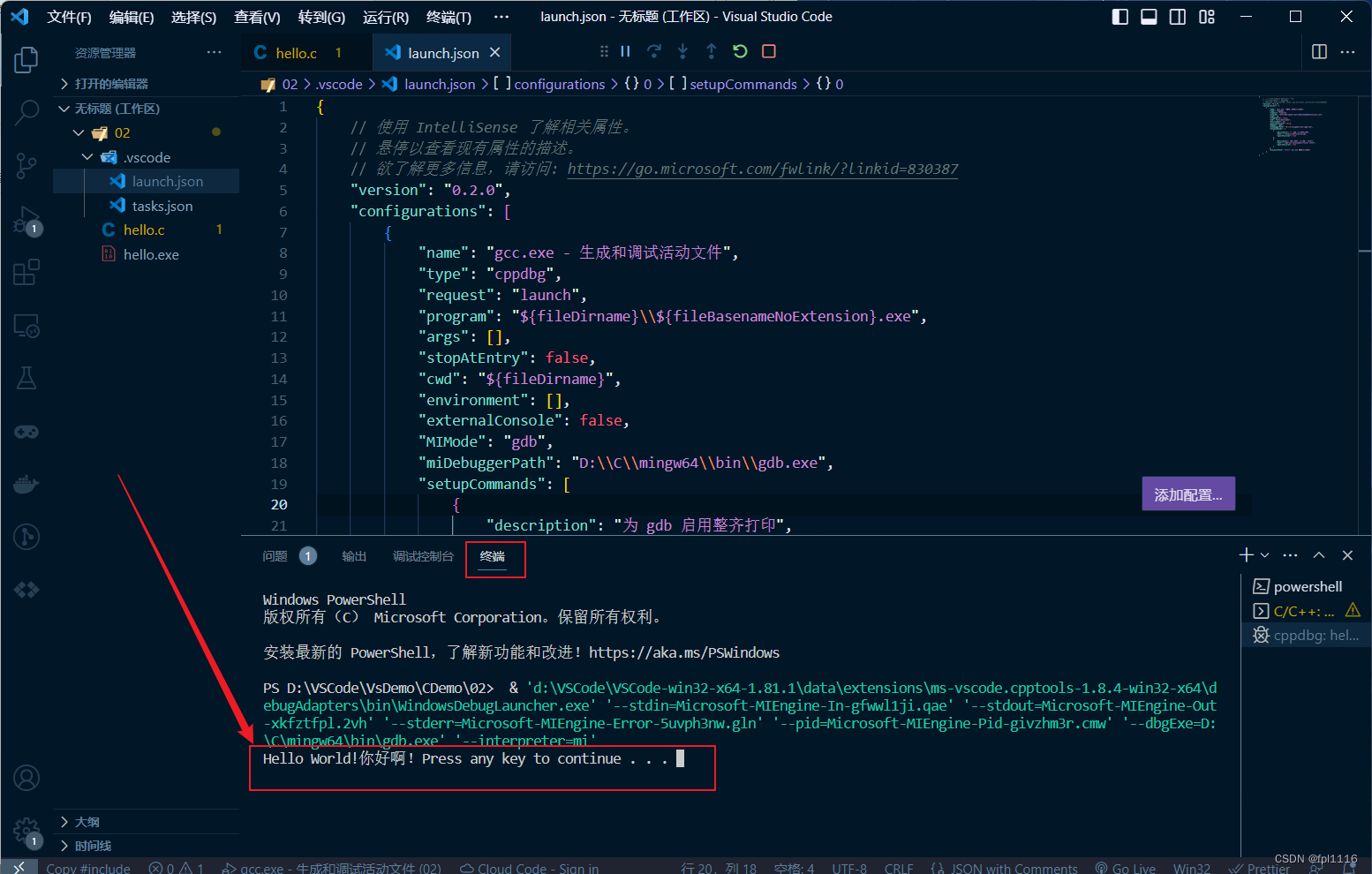Screen dimensions: 1372x874
Task: Grab the debug toolbar drag handle
Action: coord(604,51)
